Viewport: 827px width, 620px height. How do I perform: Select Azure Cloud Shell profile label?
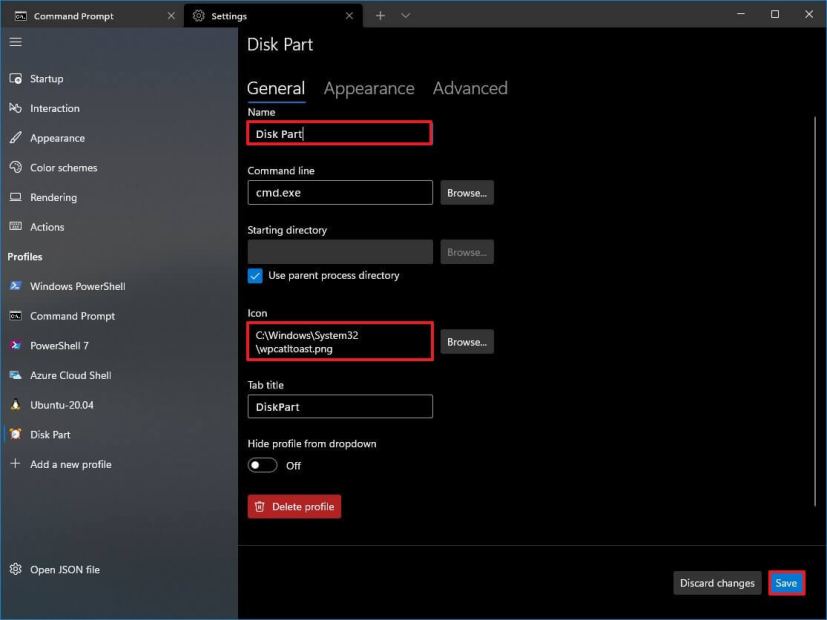[71, 375]
